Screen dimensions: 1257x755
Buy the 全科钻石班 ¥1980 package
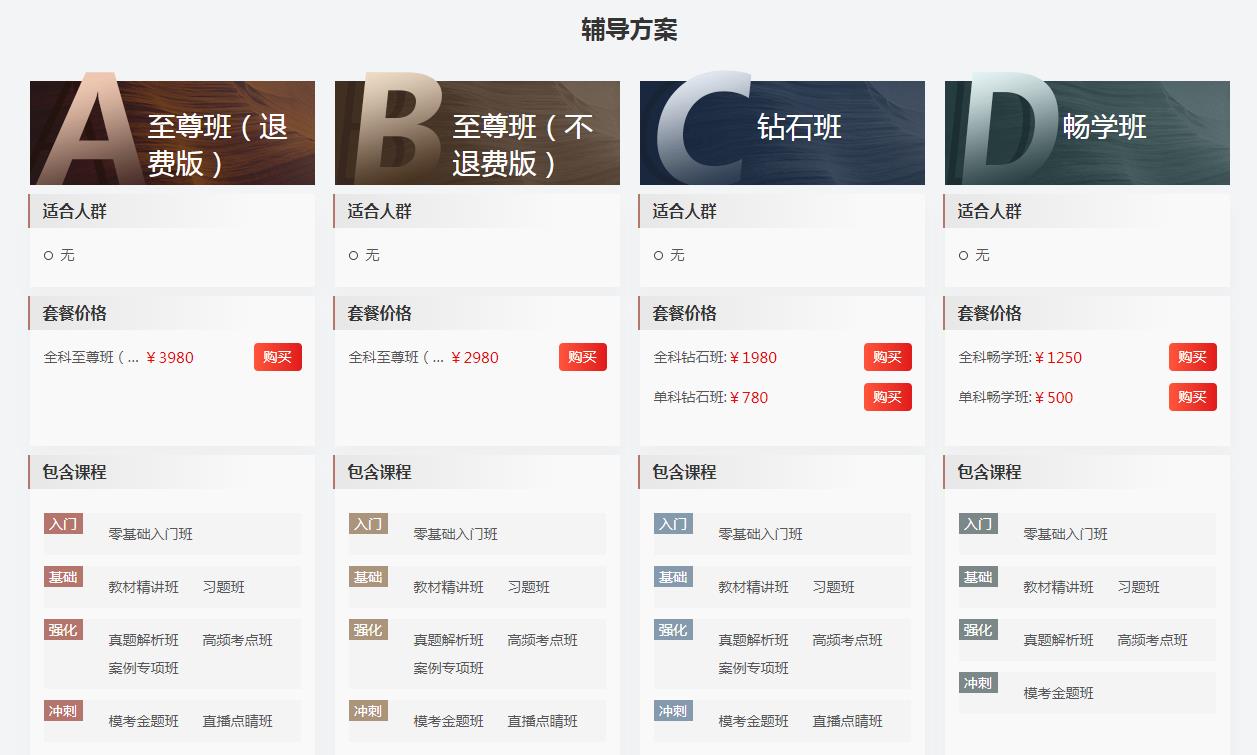(888, 357)
